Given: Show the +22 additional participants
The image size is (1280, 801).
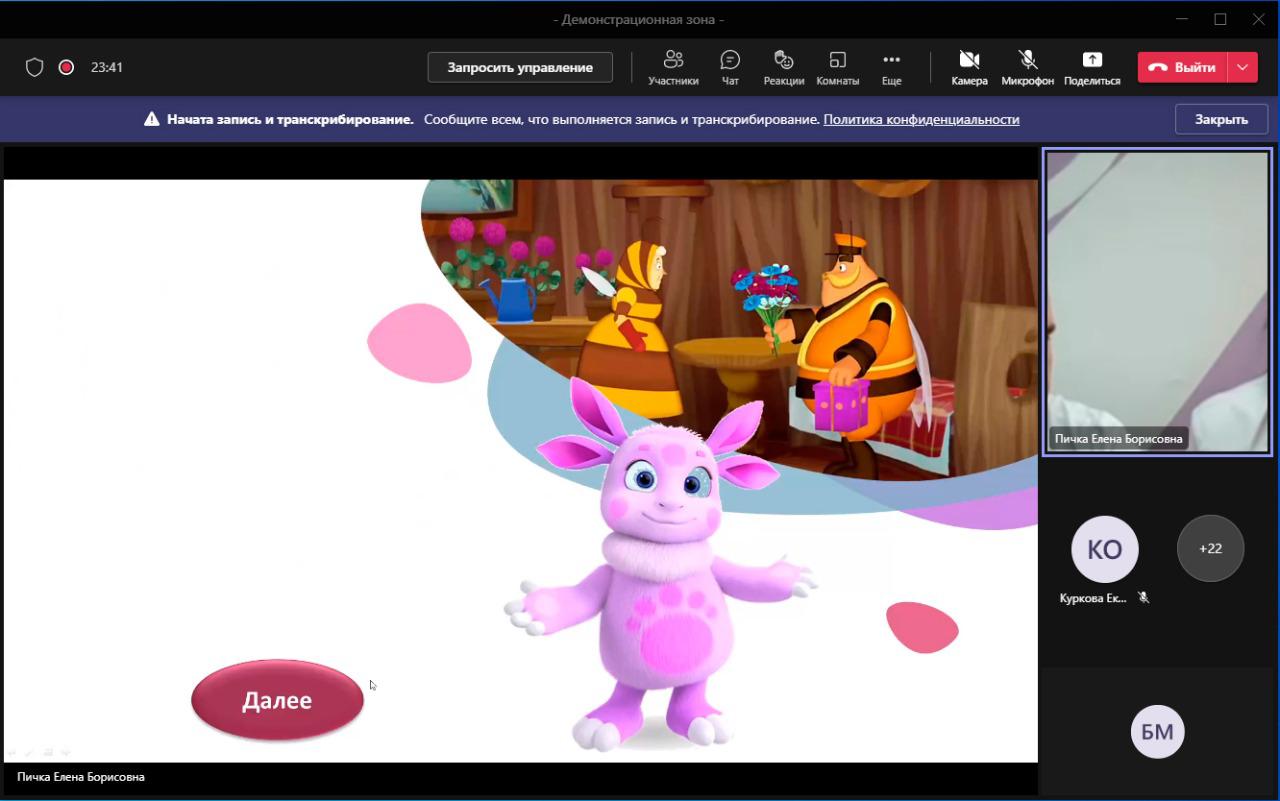Looking at the screenshot, I should [1210, 548].
